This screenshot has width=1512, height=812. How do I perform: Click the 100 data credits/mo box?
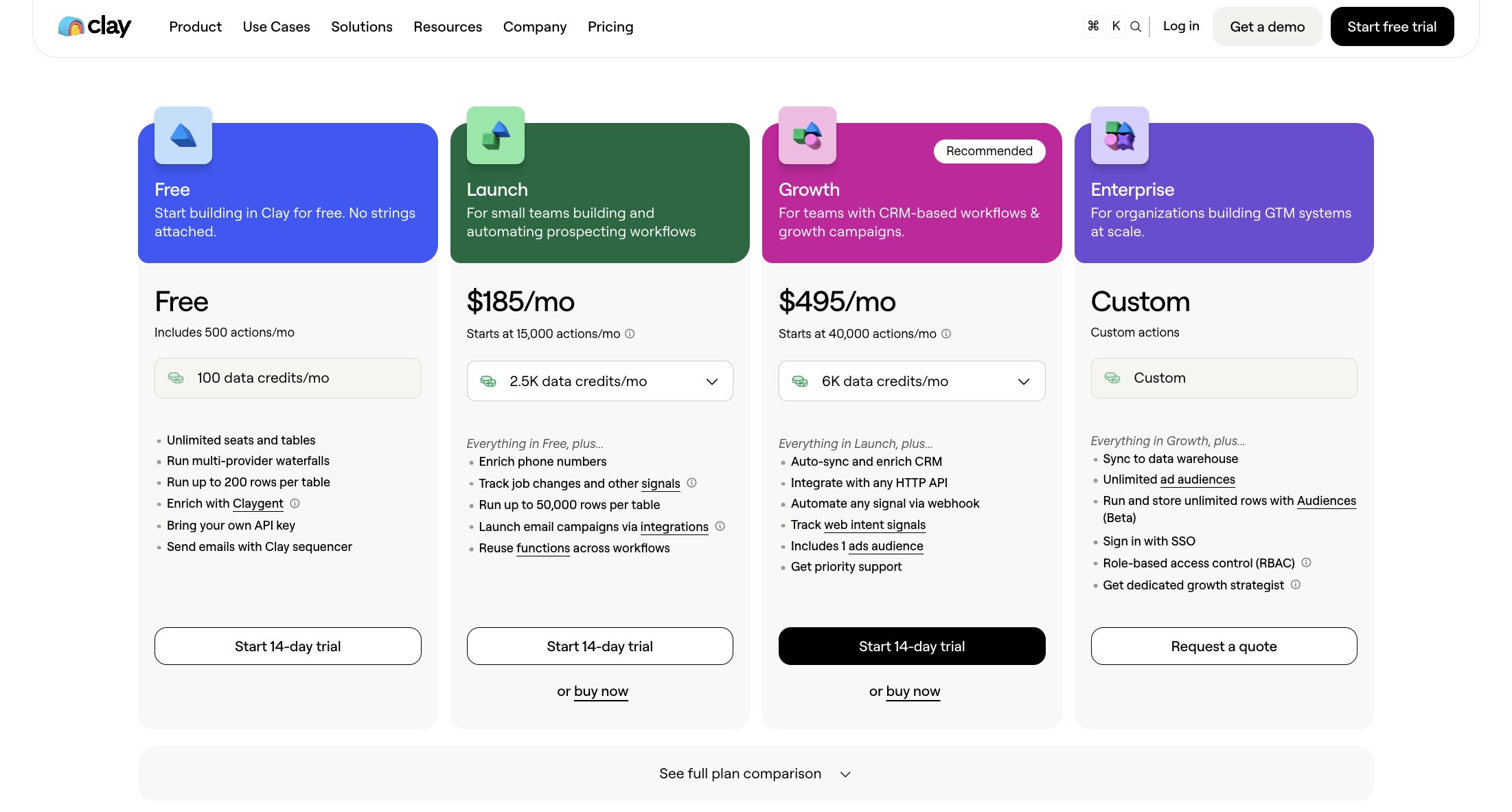(x=288, y=378)
